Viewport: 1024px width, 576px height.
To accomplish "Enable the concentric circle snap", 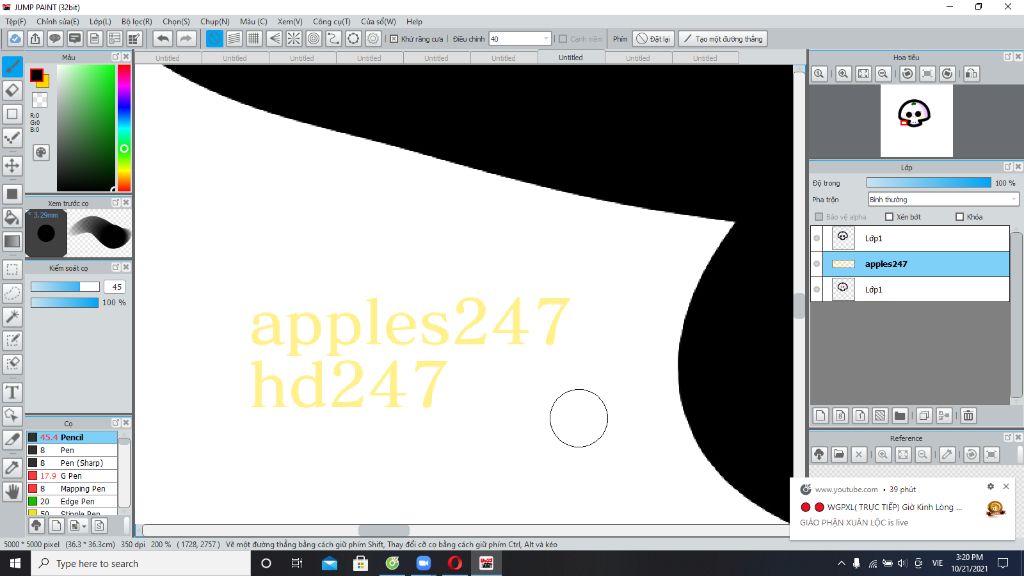I will 313,39.
